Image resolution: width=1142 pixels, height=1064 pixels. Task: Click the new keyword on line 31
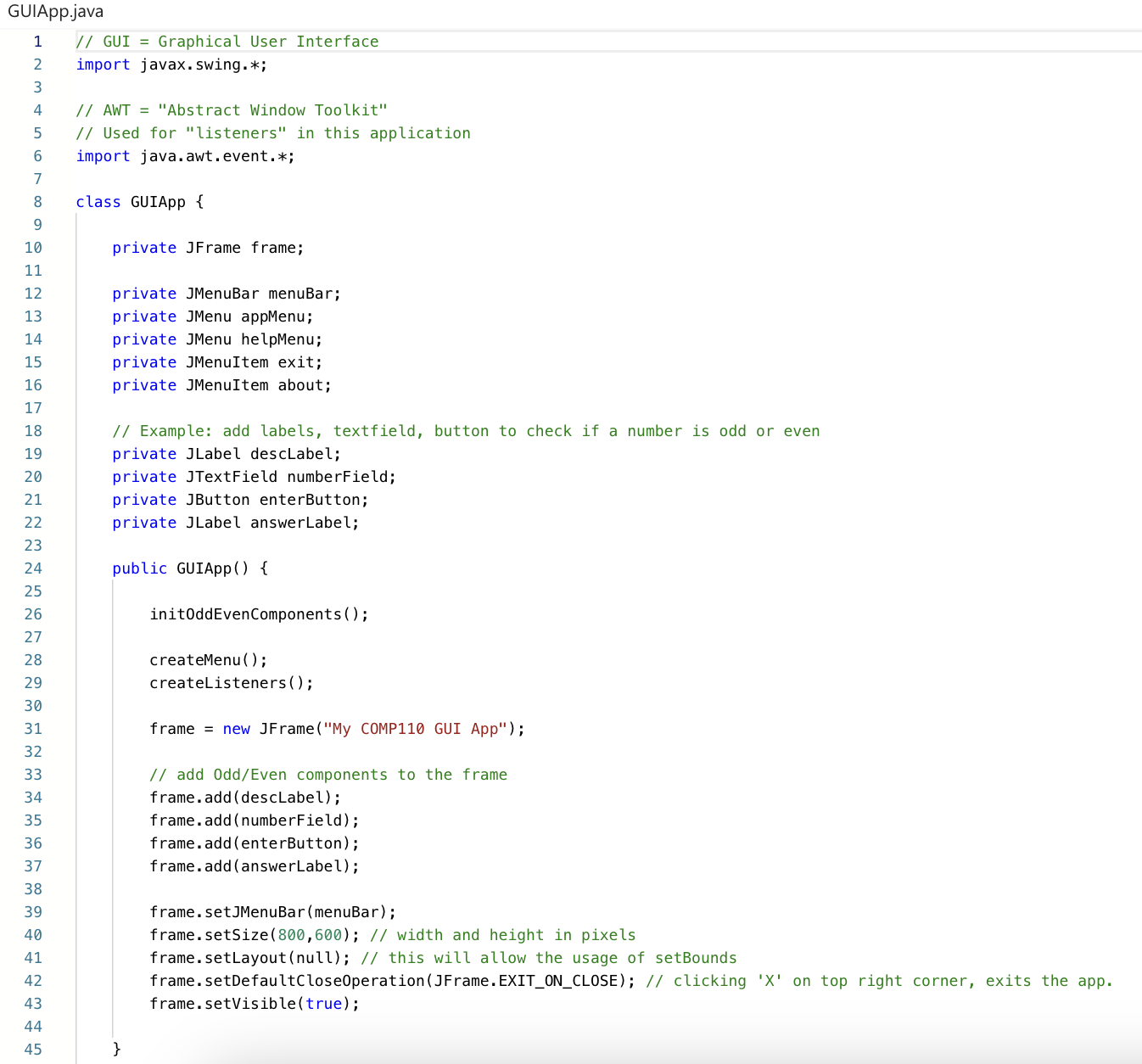[x=236, y=728]
